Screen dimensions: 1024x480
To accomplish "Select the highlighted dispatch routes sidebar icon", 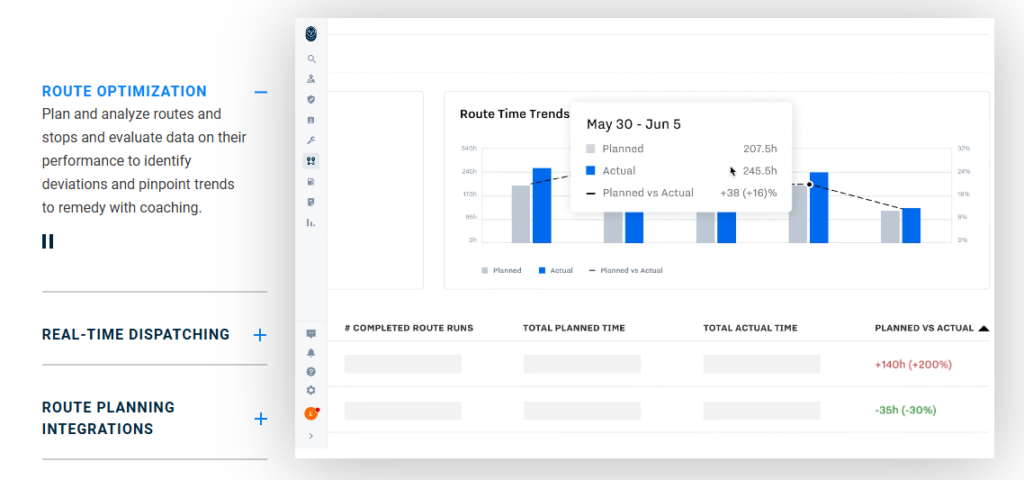I will (x=311, y=161).
